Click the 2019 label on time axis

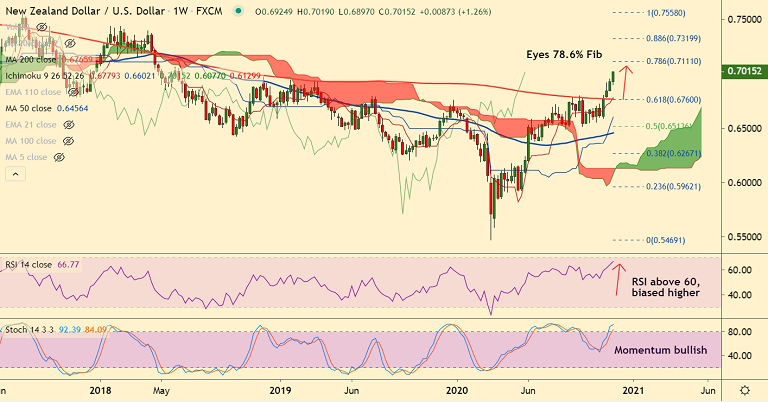click(x=281, y=390)
